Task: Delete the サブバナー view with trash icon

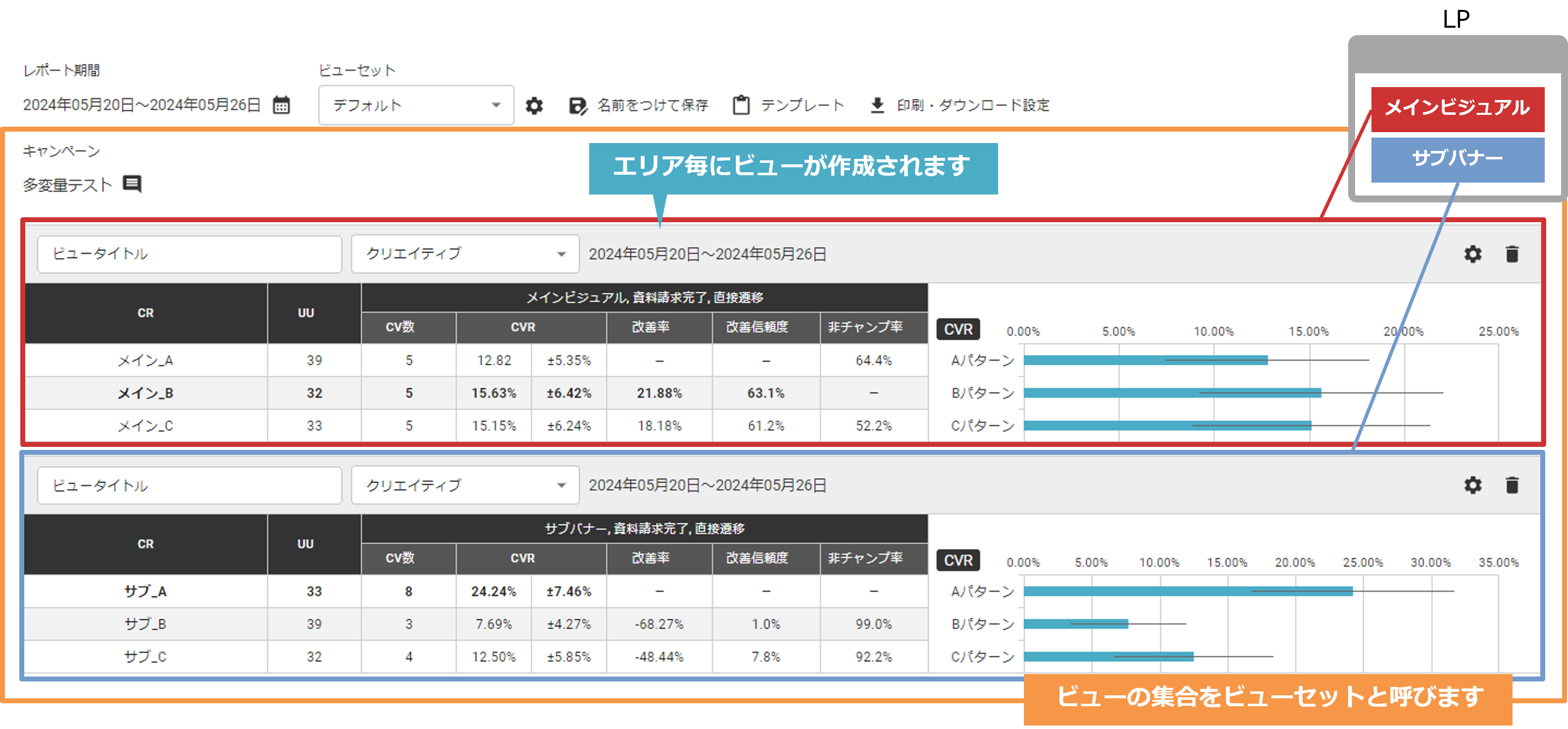Action: 1512,486
